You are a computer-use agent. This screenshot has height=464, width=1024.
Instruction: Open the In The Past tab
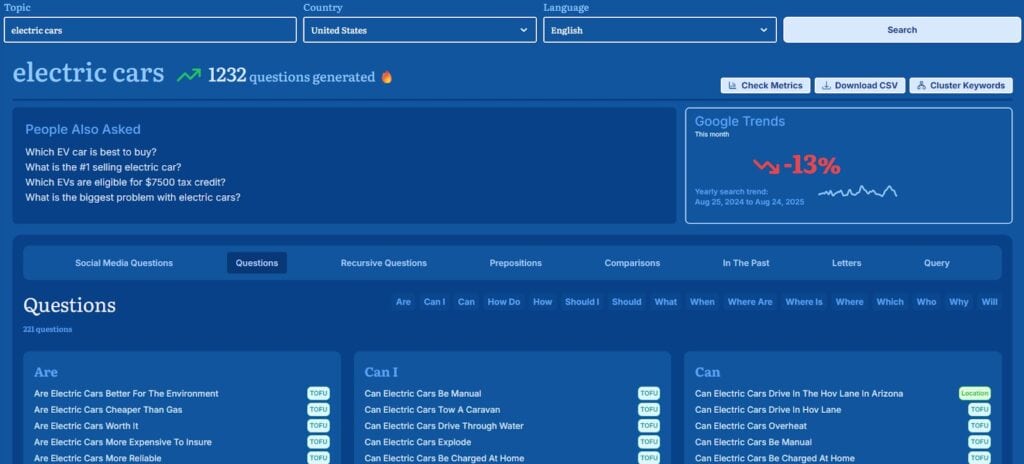[746, 263]
